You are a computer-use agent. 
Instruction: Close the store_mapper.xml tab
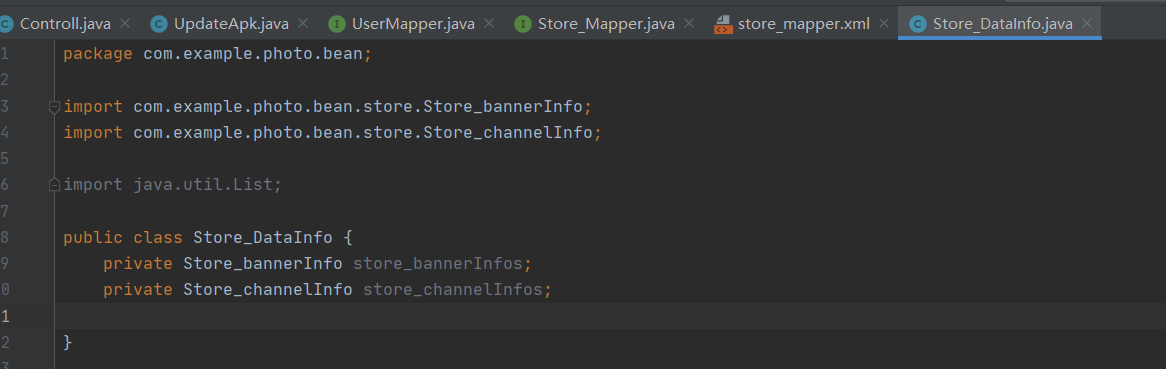pos(884,24)
